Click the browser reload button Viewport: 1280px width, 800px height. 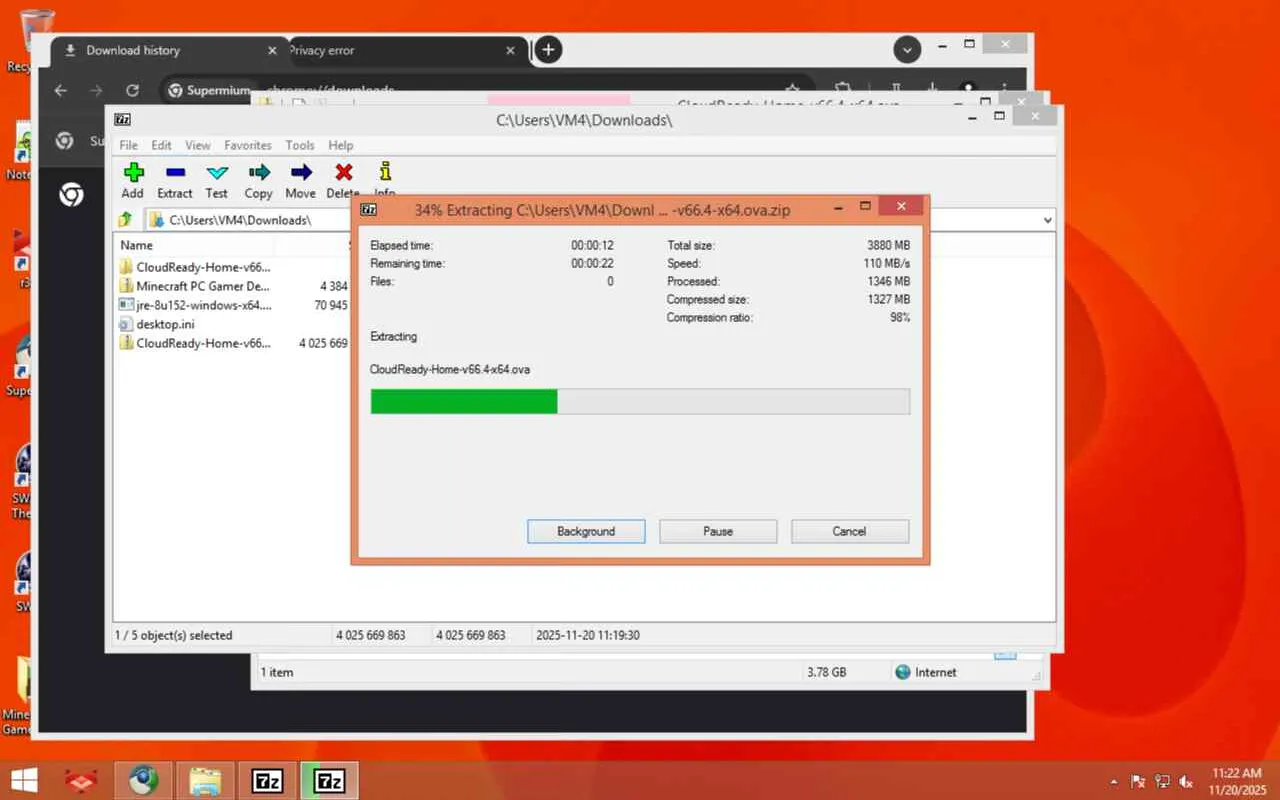(132, 90)
